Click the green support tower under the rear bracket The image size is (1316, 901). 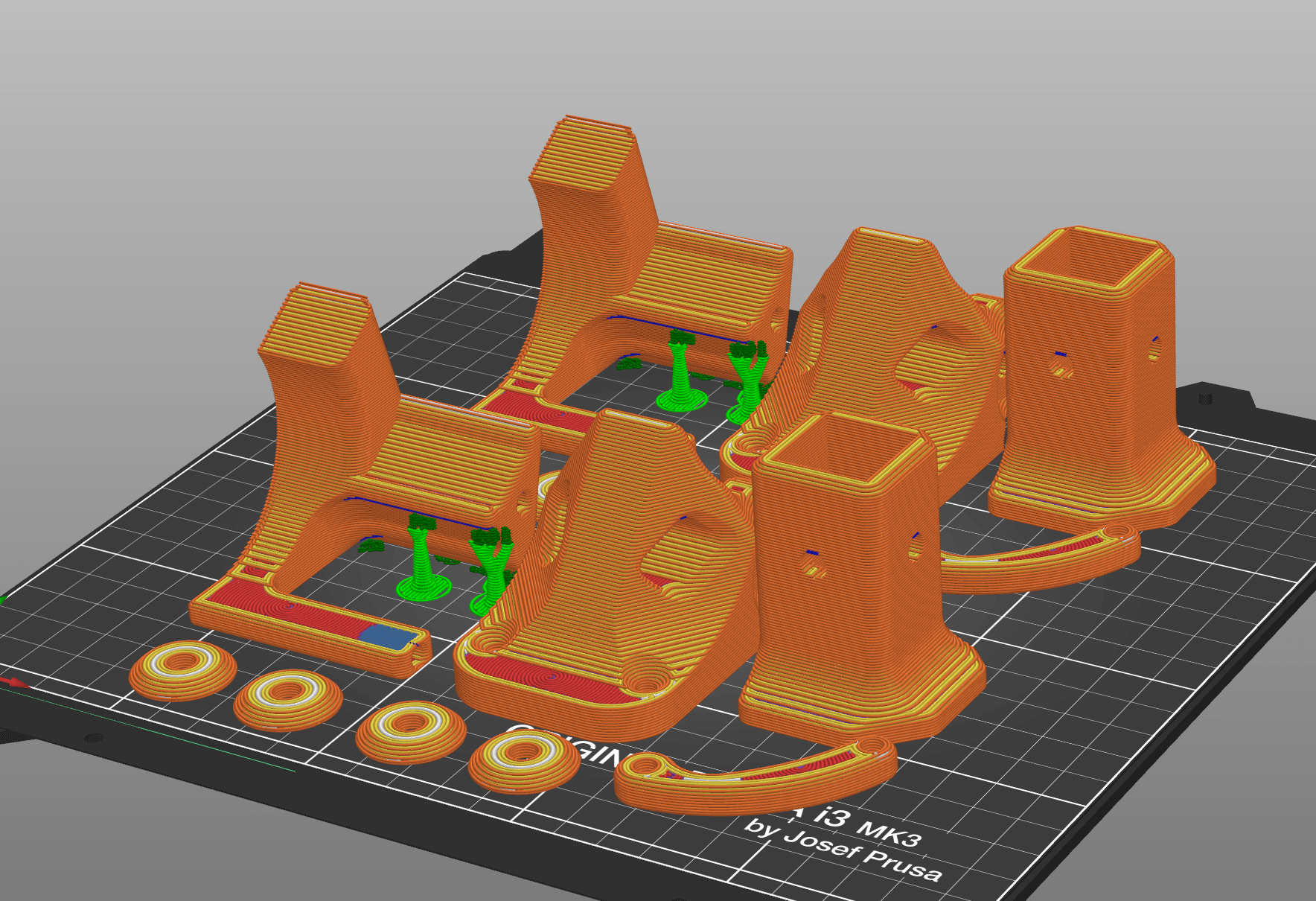tap(682, 372)
